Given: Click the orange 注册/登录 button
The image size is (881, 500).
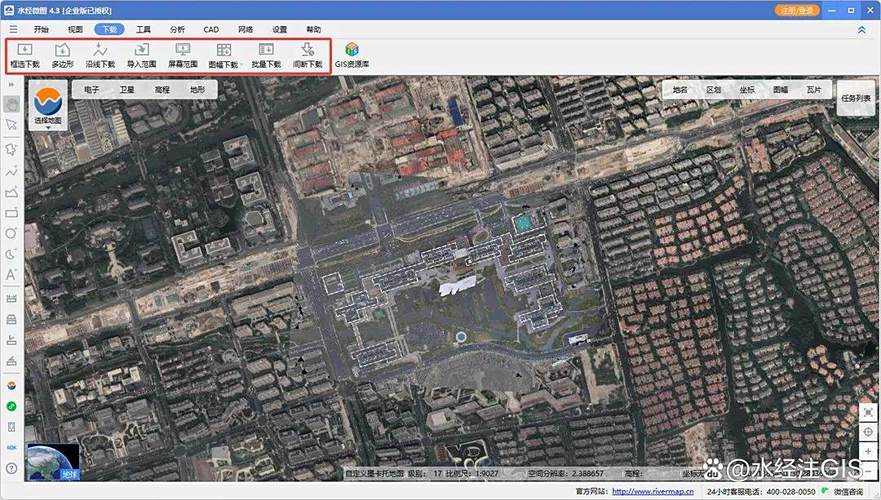Looking at the screenshot, I should (797, 11).
